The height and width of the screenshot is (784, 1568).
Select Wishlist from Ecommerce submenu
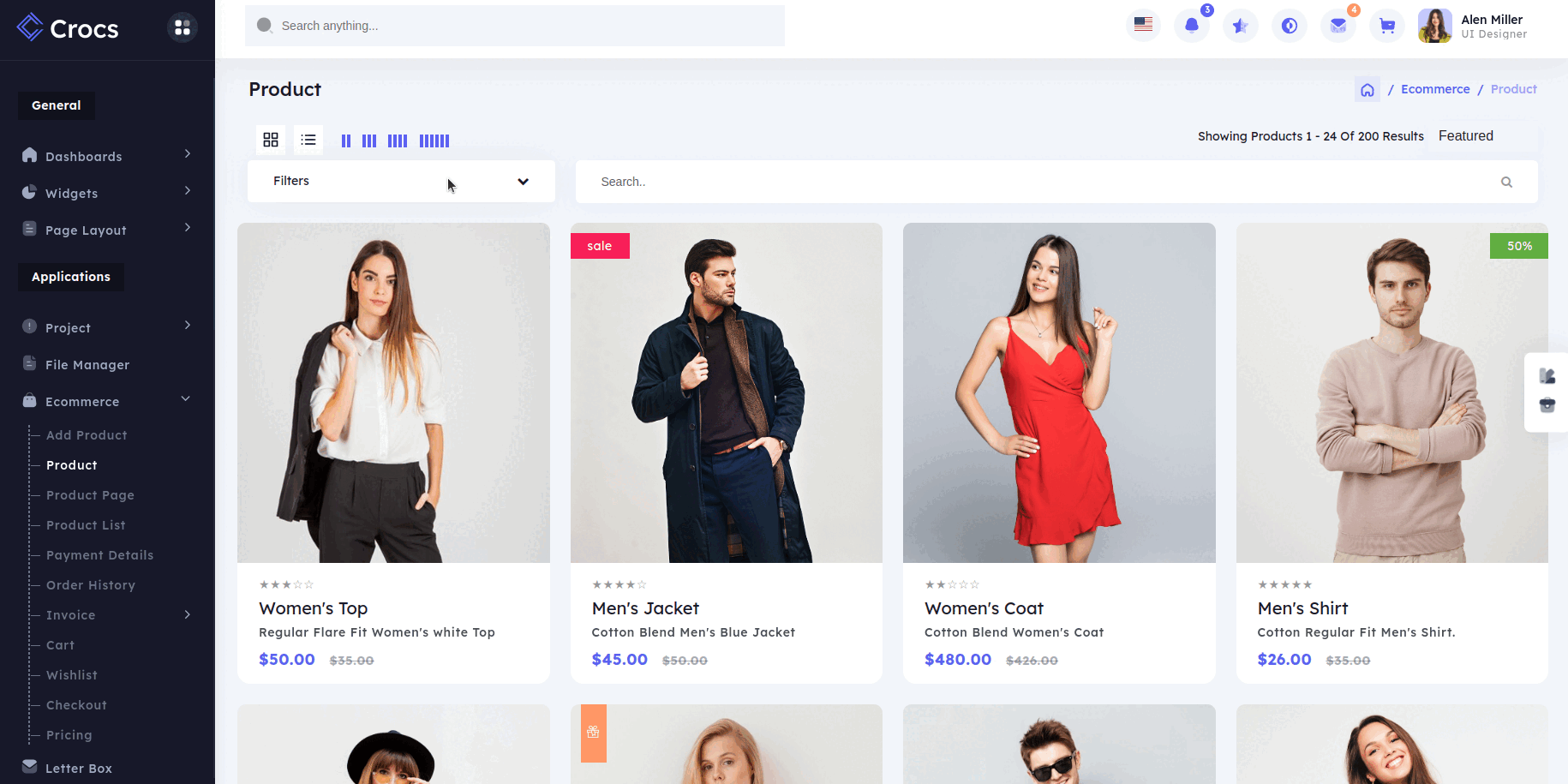[x=72, y=675]
